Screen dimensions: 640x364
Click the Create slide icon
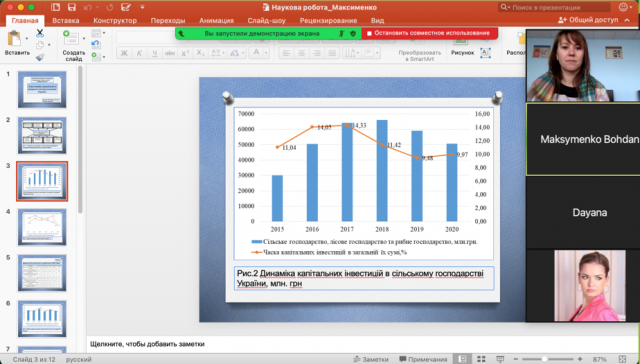coord(71,38)
